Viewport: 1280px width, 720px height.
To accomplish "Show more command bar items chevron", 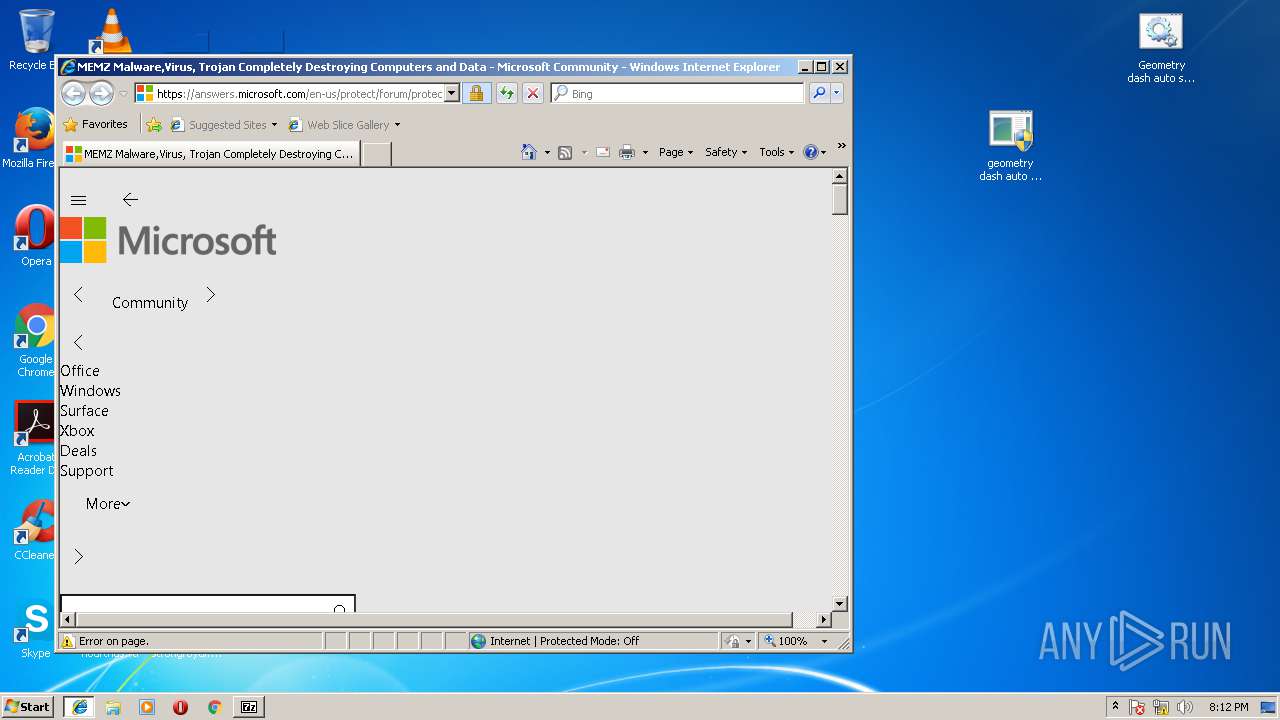I will 841,147.
